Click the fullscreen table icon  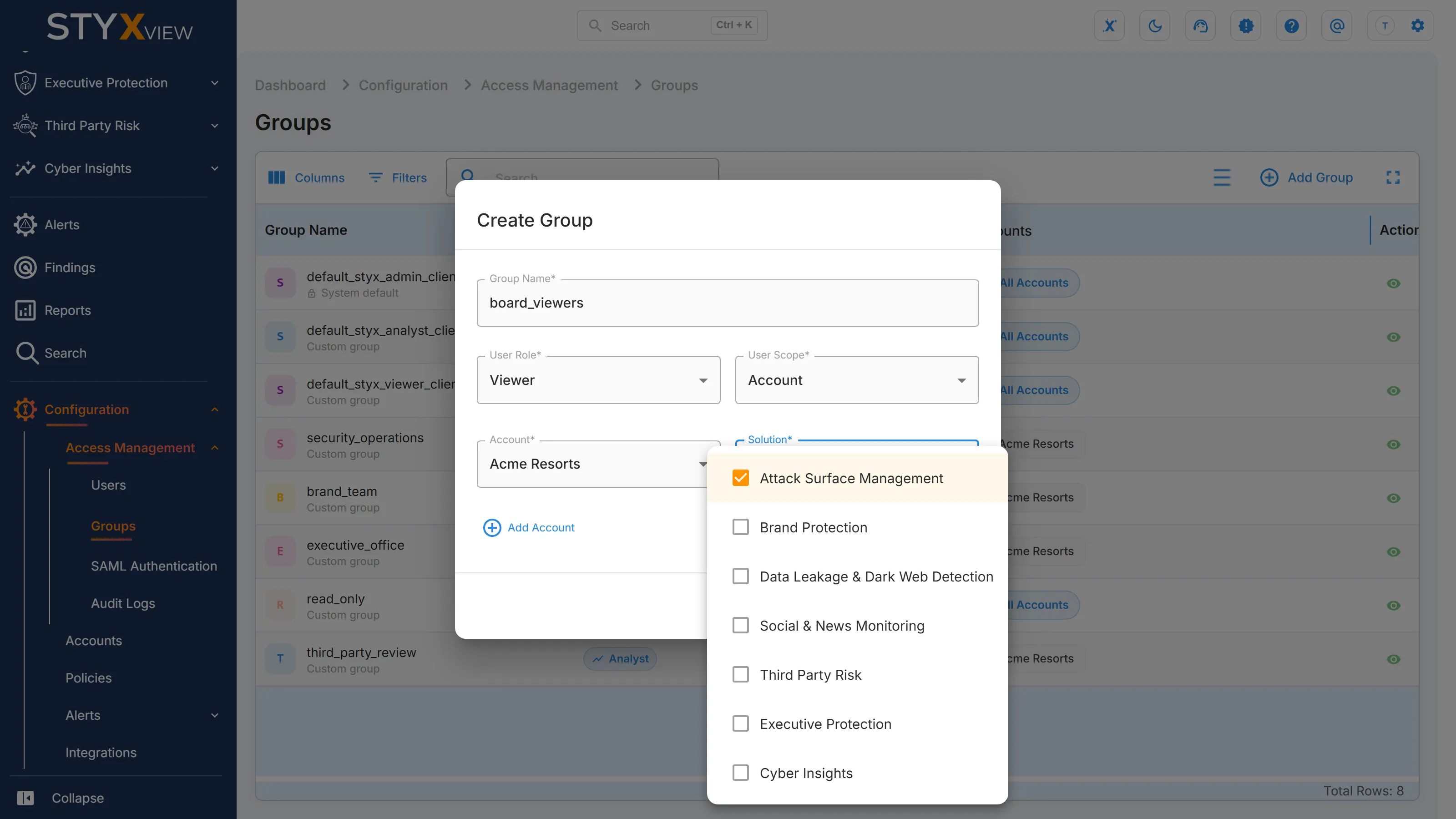tap(1393, 177)
